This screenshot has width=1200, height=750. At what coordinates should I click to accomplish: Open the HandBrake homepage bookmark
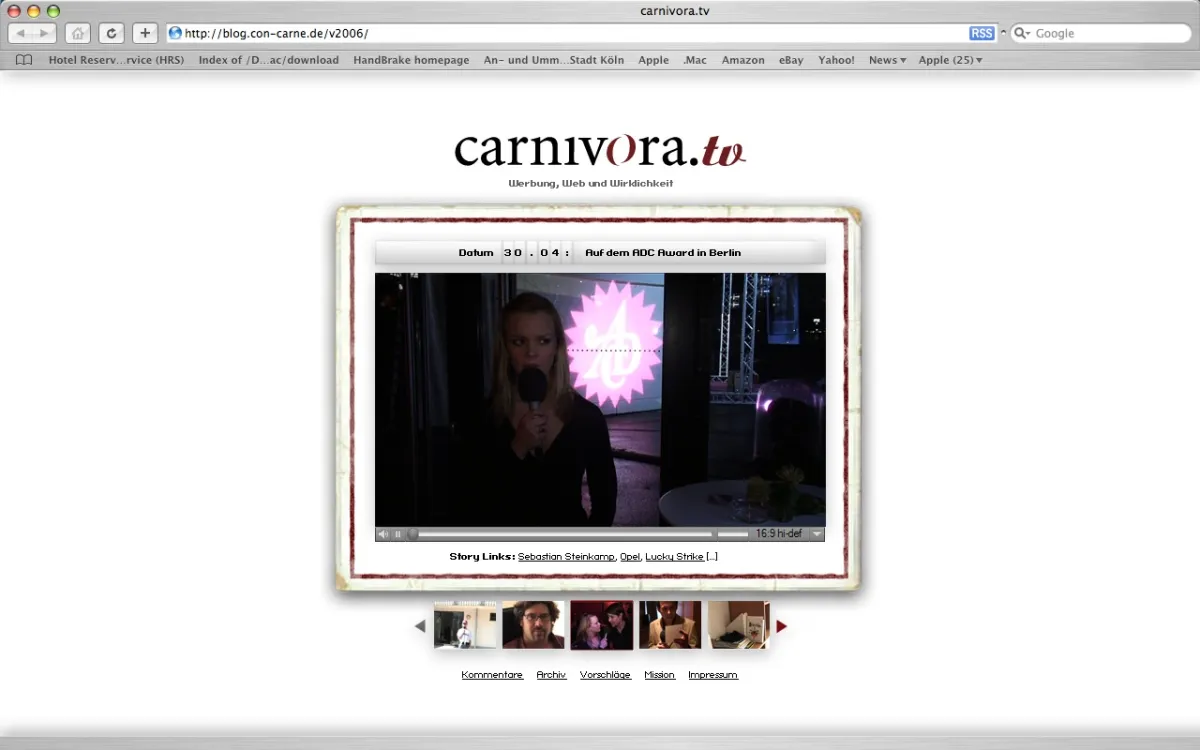tap(411, 59)
